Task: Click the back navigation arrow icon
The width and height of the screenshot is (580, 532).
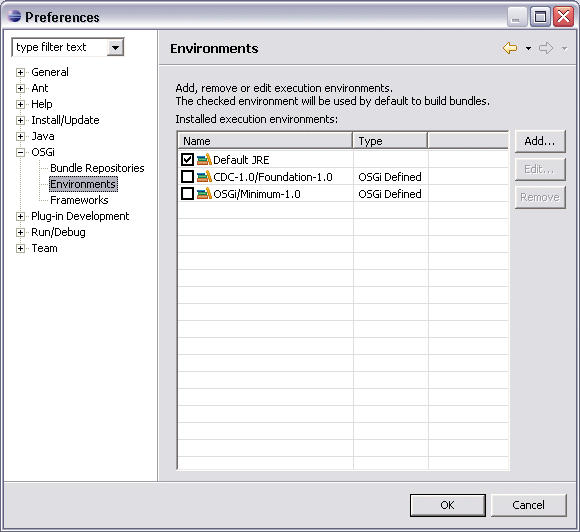Action: click(x=510, y=48)
